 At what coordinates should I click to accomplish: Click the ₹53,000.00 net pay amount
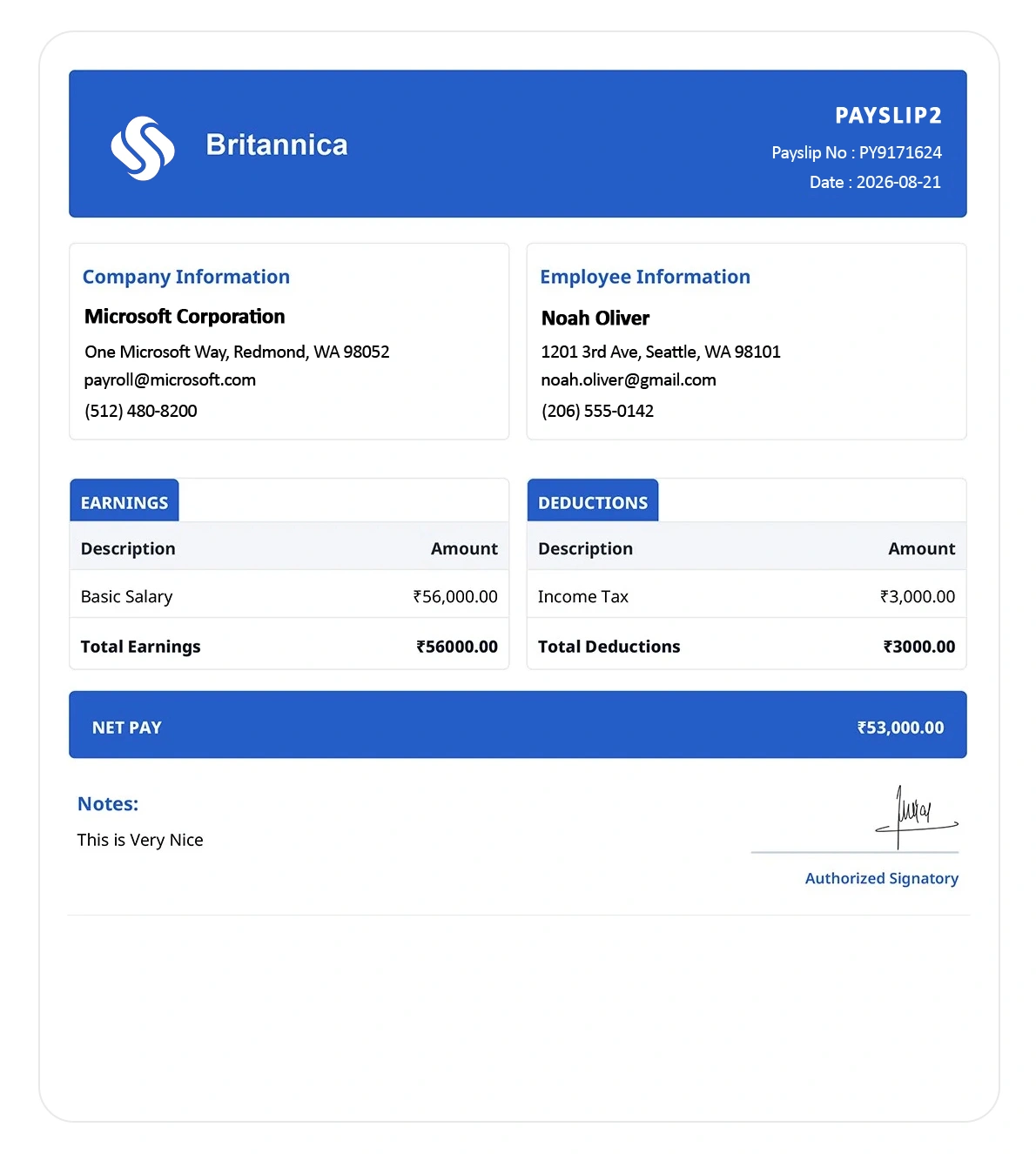click(900, 728)
